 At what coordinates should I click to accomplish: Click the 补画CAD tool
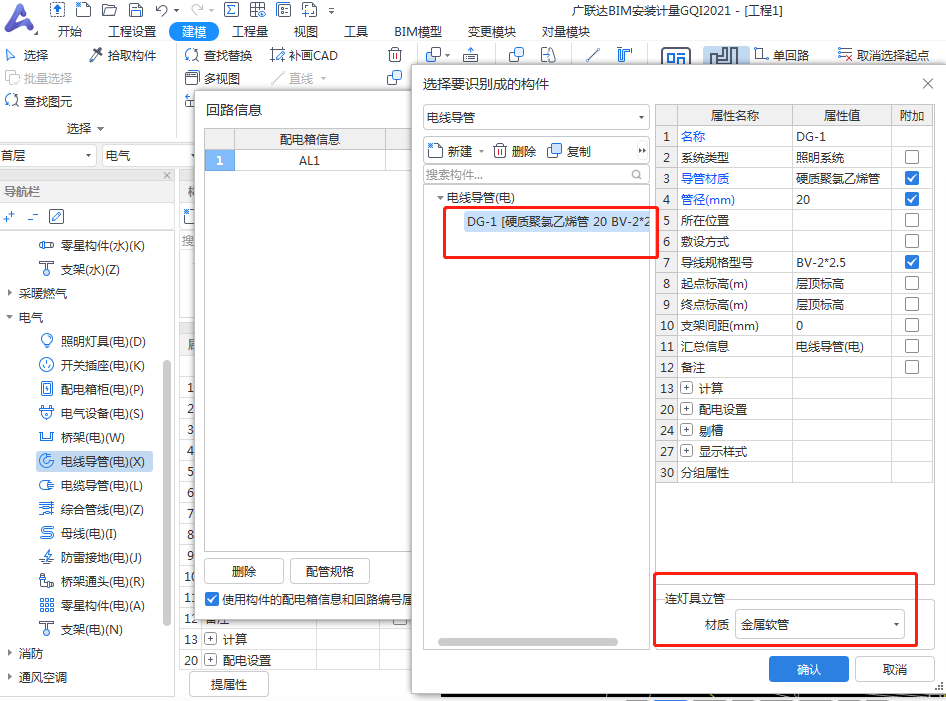(x=304, y=56)
